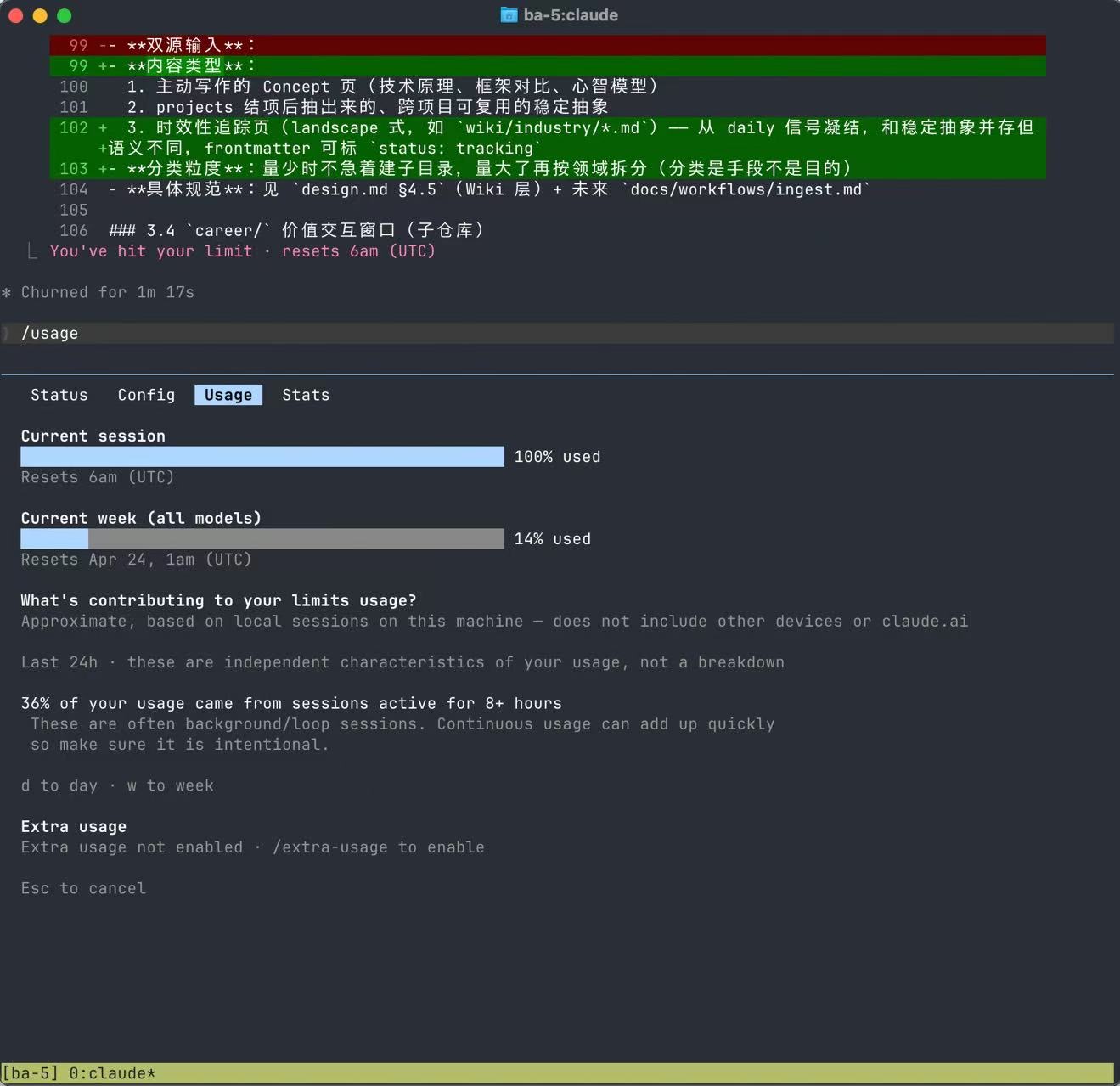Click the 'Esc to cancel' hint
This screenshot has height=1086, width=1120.
point(83,888)
